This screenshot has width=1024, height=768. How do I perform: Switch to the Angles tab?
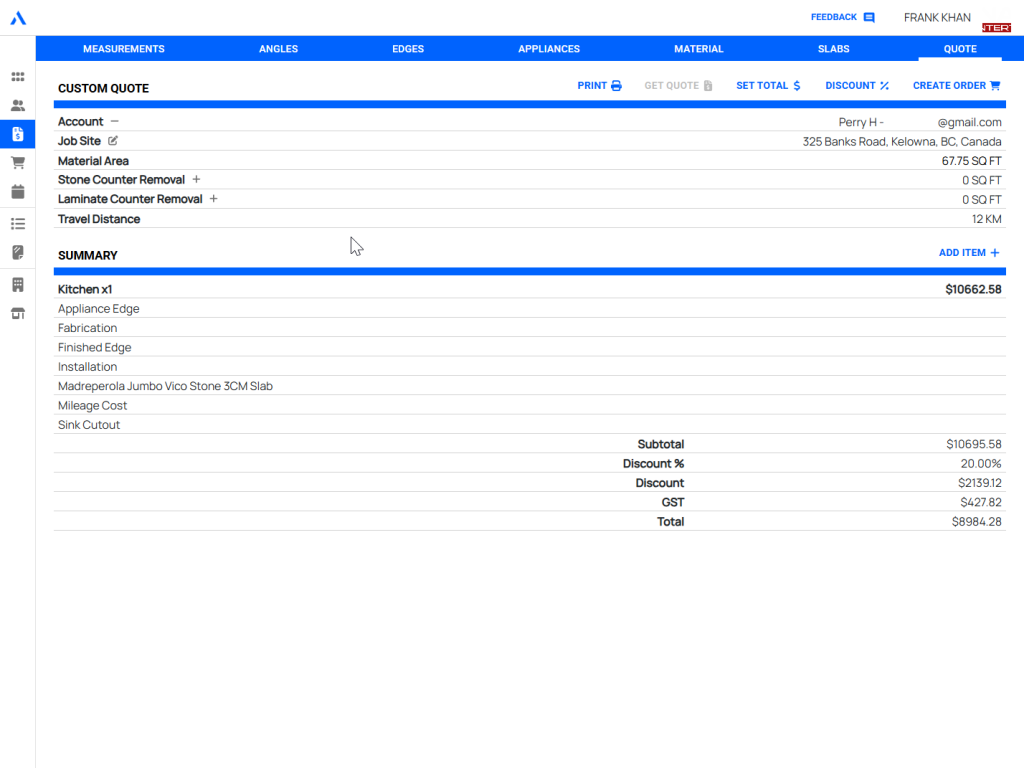tap(278, 49)
